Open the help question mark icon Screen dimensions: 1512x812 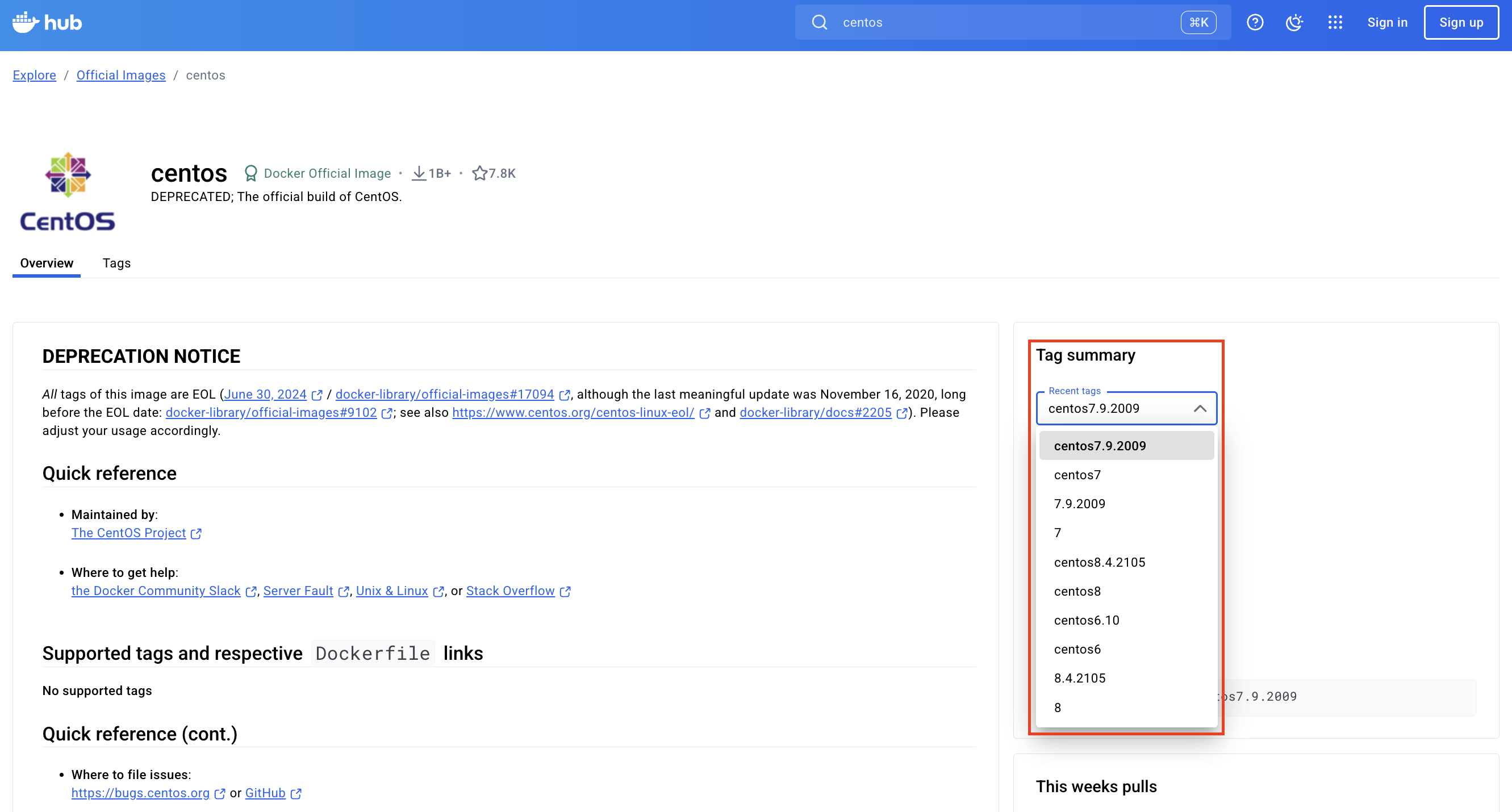coord(1254,22)
